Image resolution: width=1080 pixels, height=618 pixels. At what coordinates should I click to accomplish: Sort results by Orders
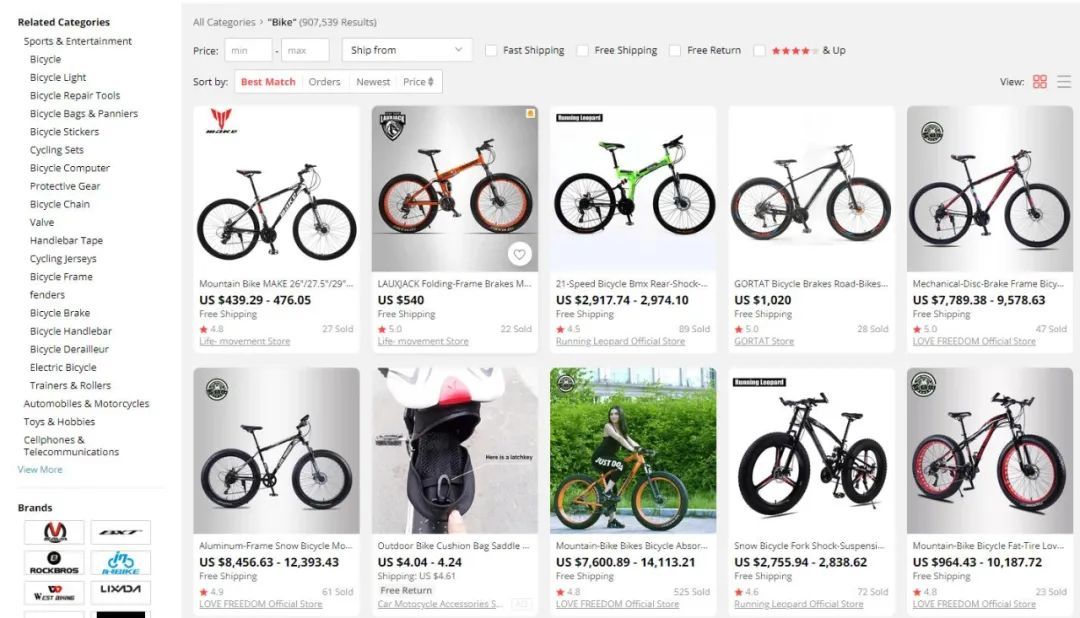[324, 82]
